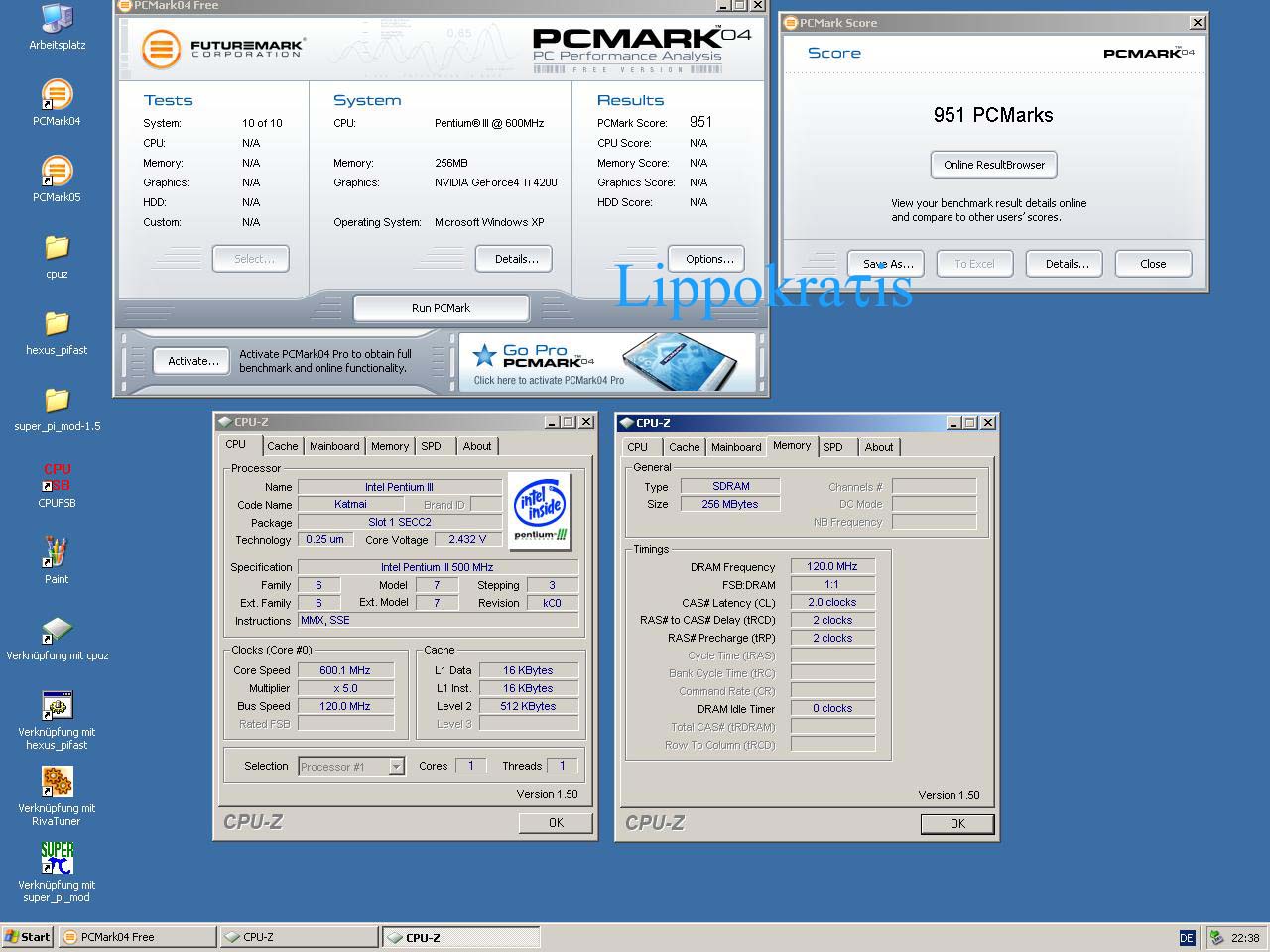Image resolution: width=1270 pixels, height=952 pixels.
Task: Launch the Verknüpfung mit RivaTuner shortcut
Action: [57, 797]
